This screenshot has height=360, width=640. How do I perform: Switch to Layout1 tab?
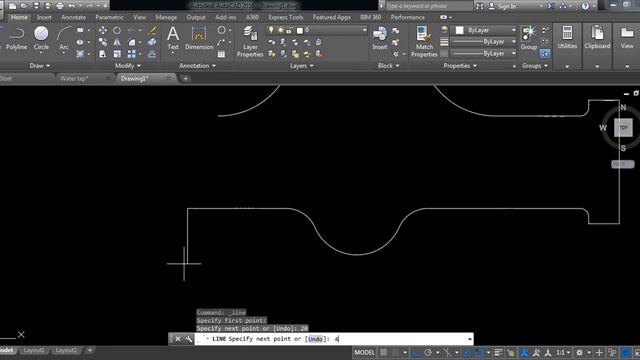point(34,350)
